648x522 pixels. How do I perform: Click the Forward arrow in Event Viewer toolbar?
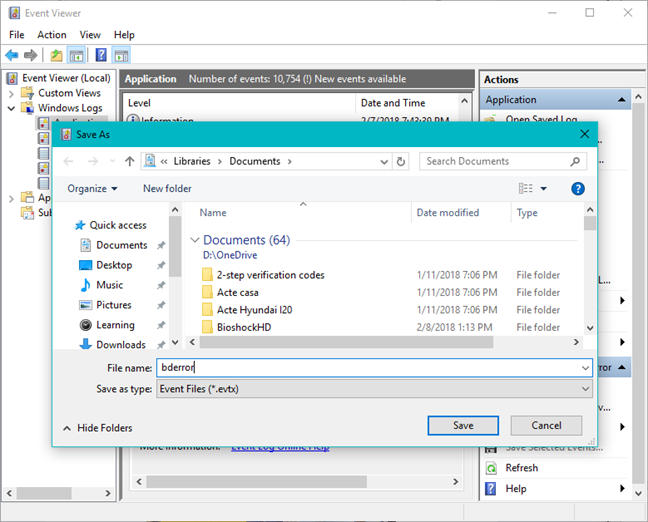pyautogui.click(x=31, y=55)
